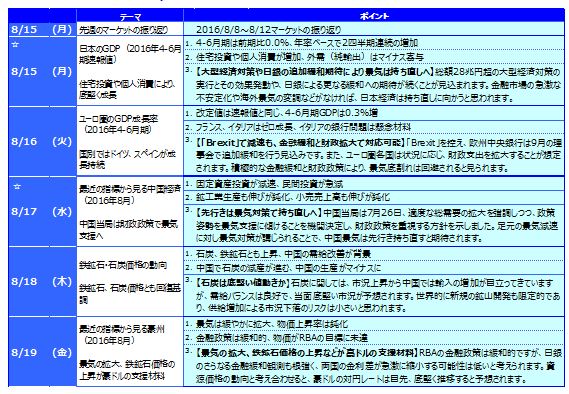Image resolution: width=569 pixels, height=394 pixels.
Task: Open the 日本のGDP (2016年4-6月期速報値) theme
Action: coord(130,54)
